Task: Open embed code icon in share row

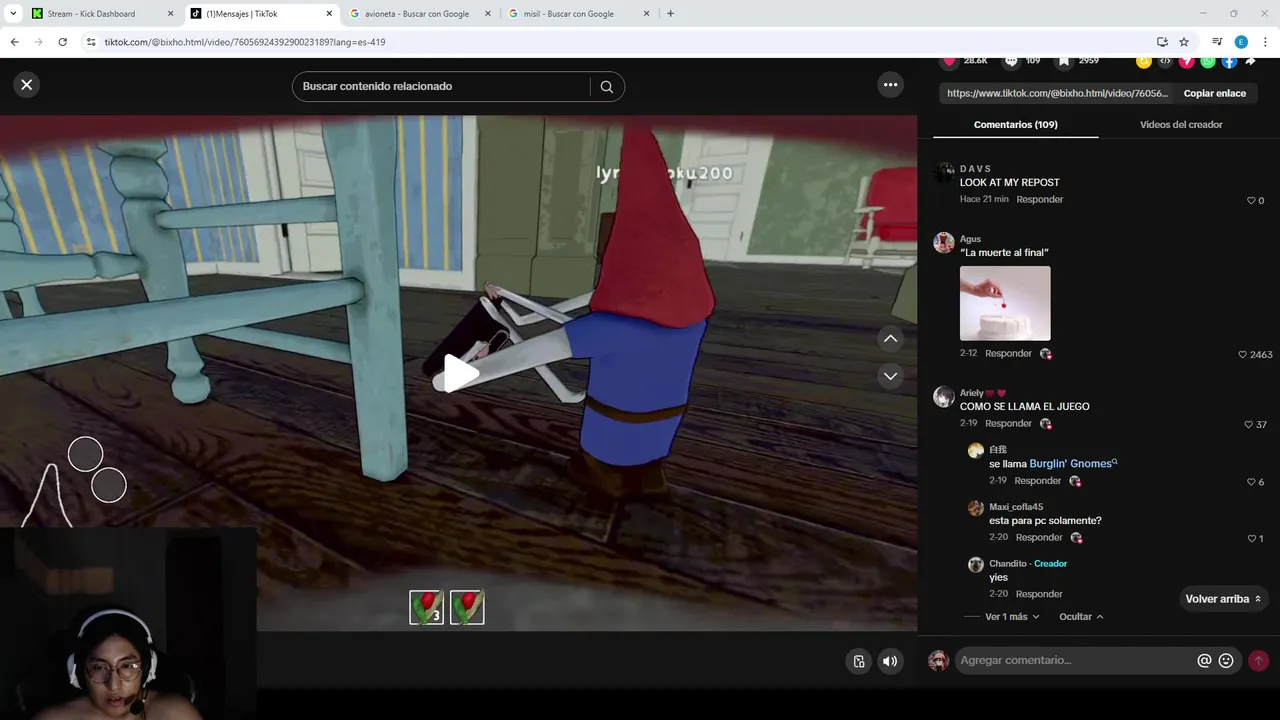Action: (x=1165, y=62)
